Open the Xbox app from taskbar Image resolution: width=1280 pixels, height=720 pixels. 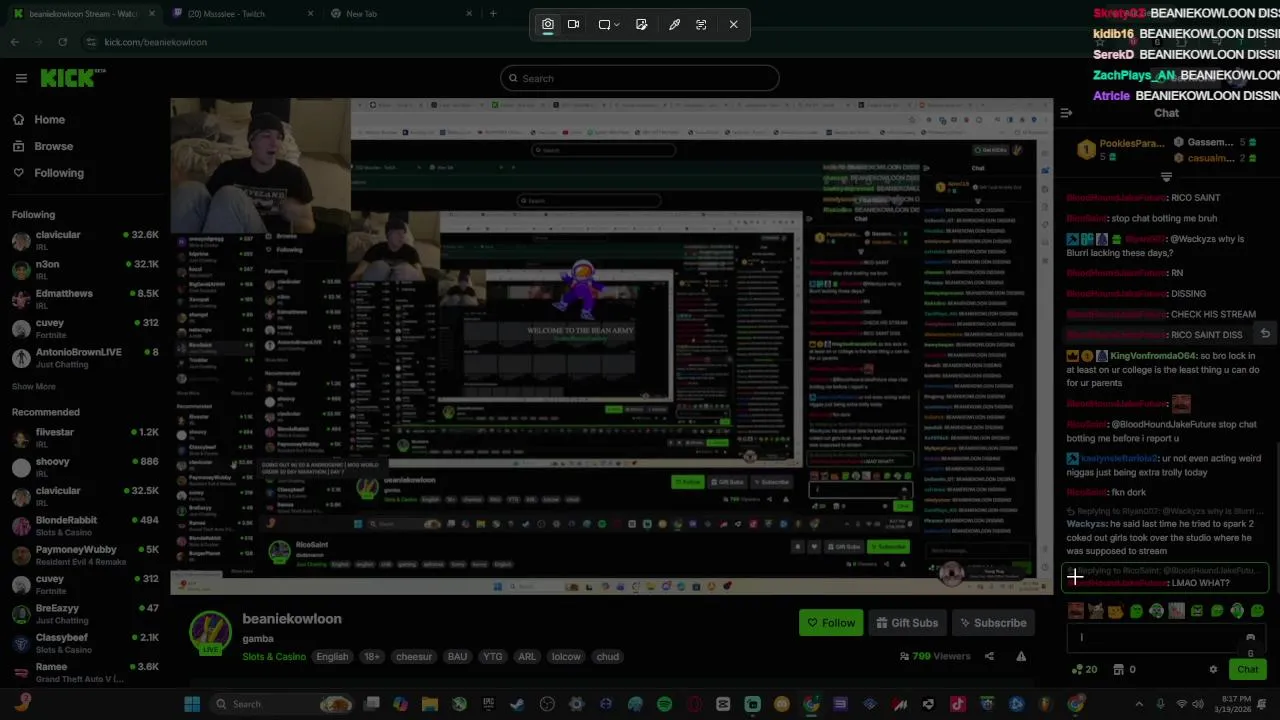pos(459,704)
